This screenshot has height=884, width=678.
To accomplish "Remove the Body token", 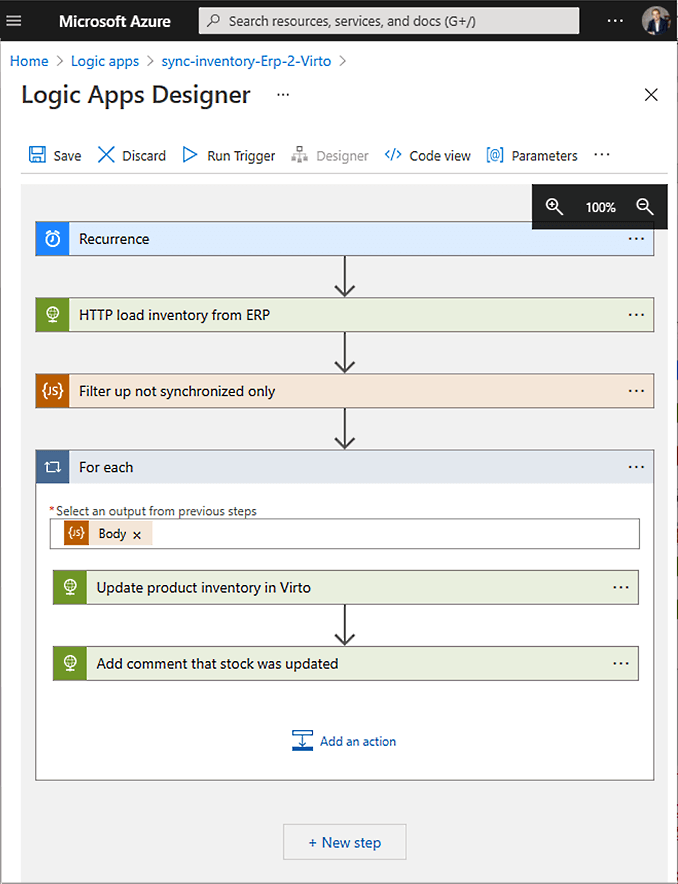I will tap(137, 535).
